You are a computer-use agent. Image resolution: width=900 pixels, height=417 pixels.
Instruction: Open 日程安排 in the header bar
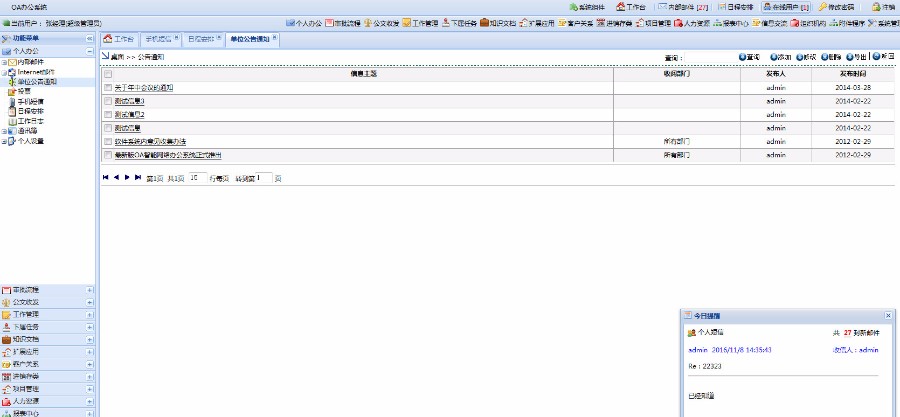click(736, 7)
